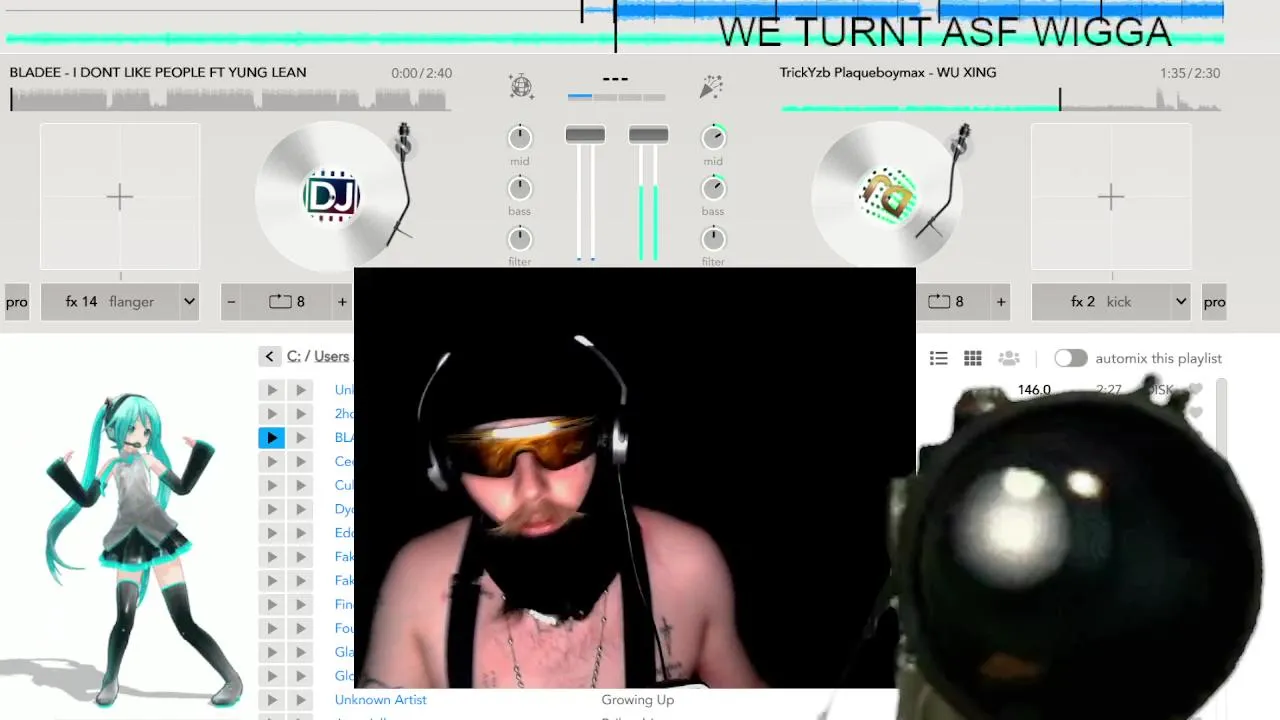
Task: Click the right deck spinning vinyl
Action: [x=888, y=196]
